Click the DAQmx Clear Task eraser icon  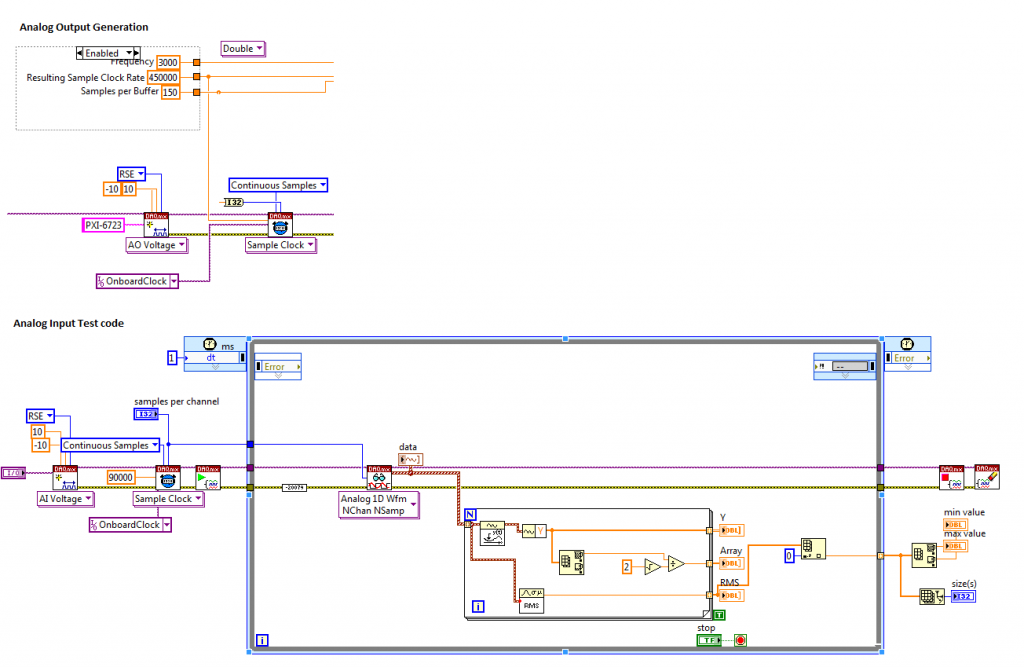point(986,477)
